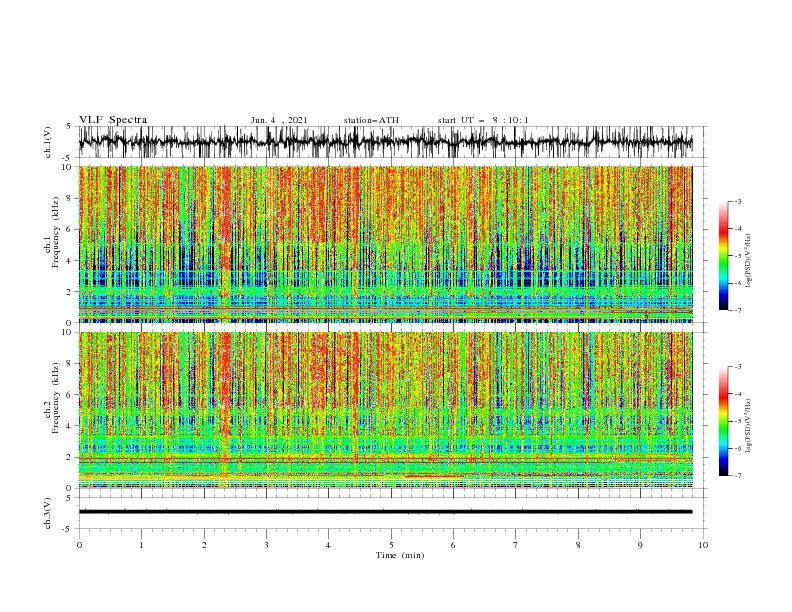Click the ch.1 "Frequency (kHz)" axis label
The image size is (792, 612).
pyautogui.click(x=56, y=230)
